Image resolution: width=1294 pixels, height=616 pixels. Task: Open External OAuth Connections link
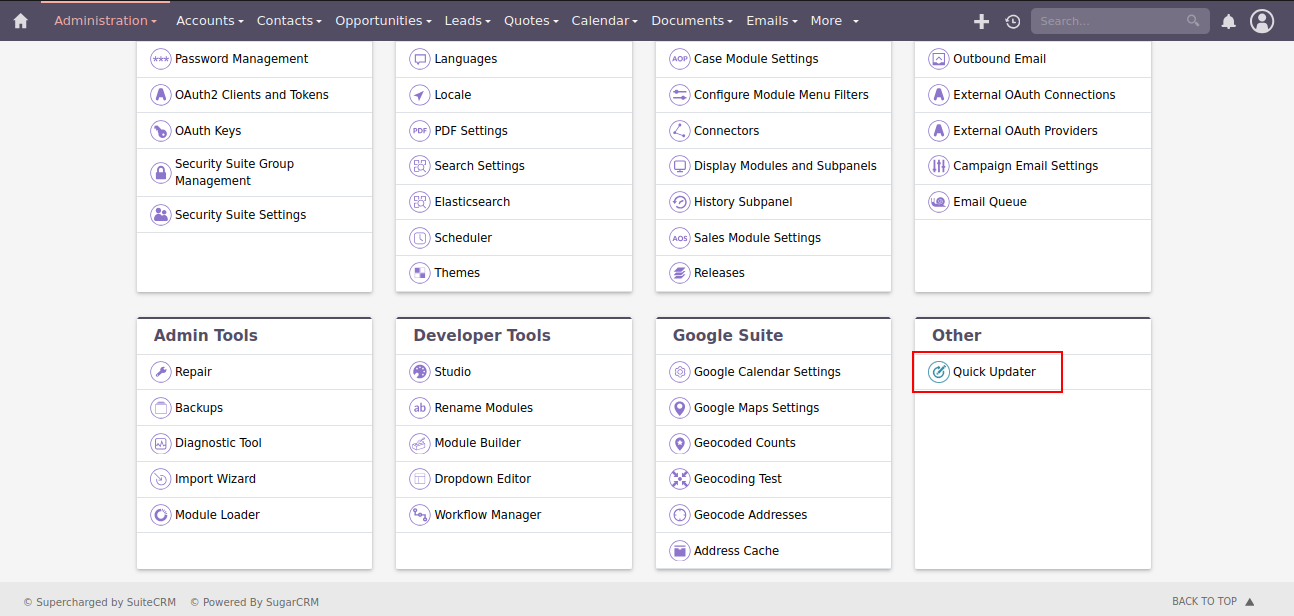(x=1034, y=95)
